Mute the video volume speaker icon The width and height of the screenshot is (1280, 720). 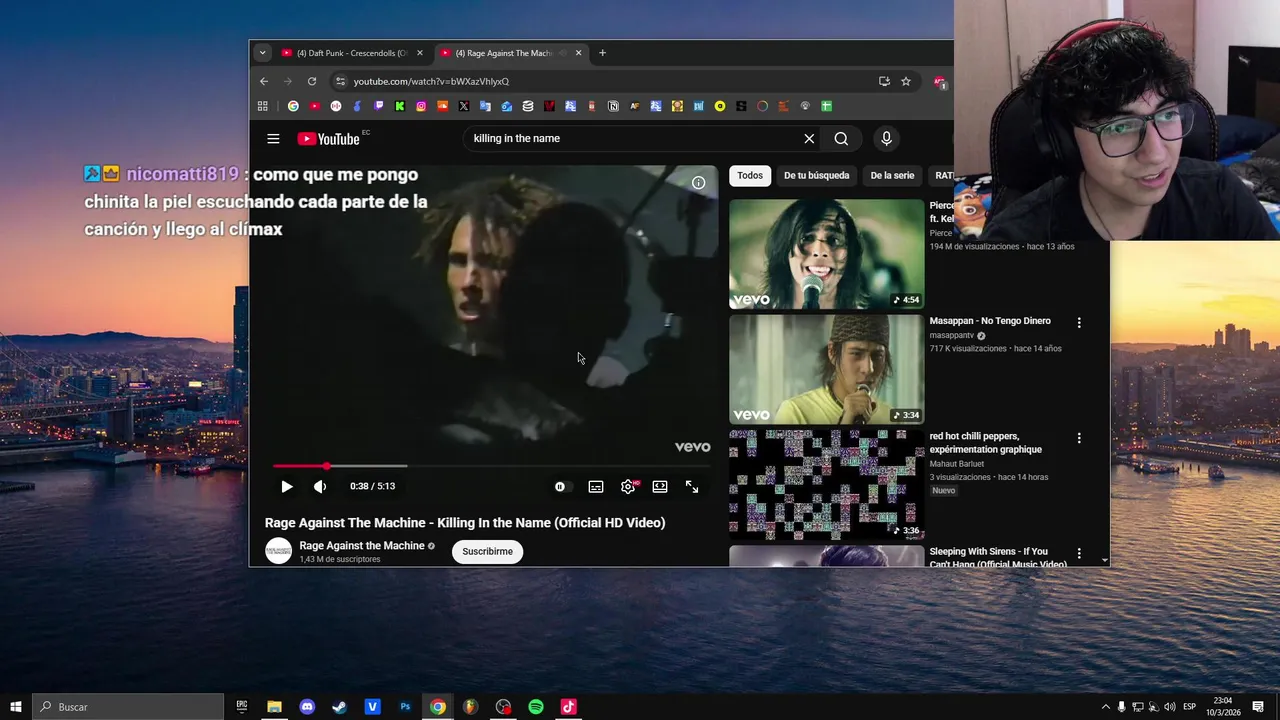(320, 487)
